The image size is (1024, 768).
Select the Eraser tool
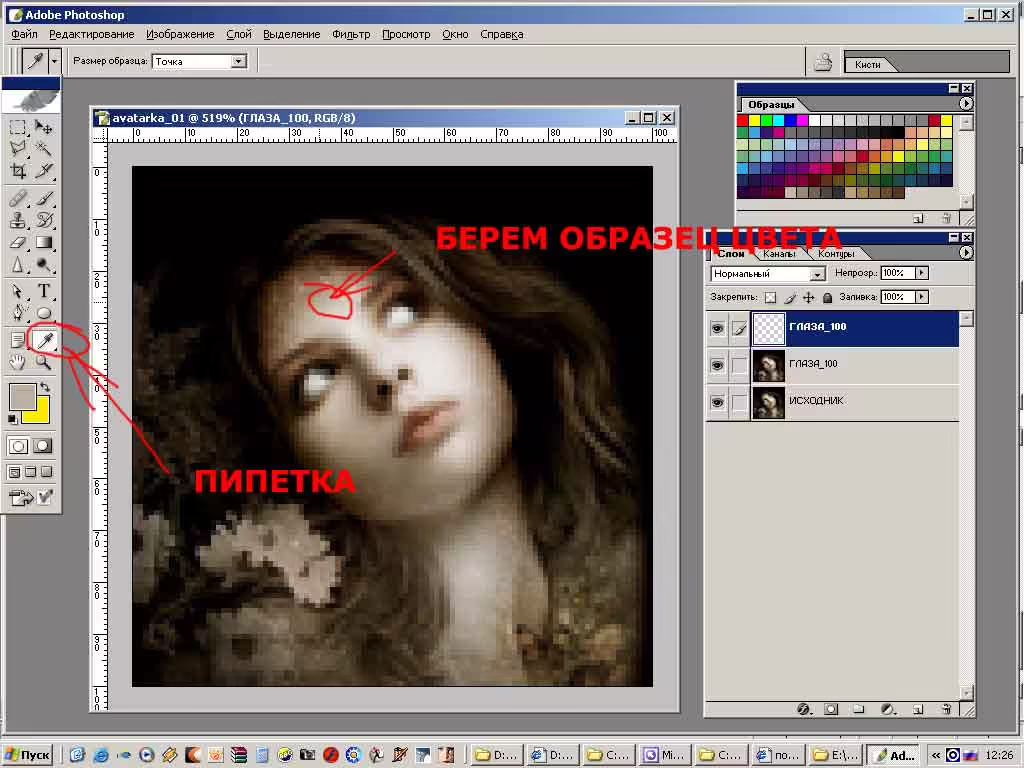18,242
